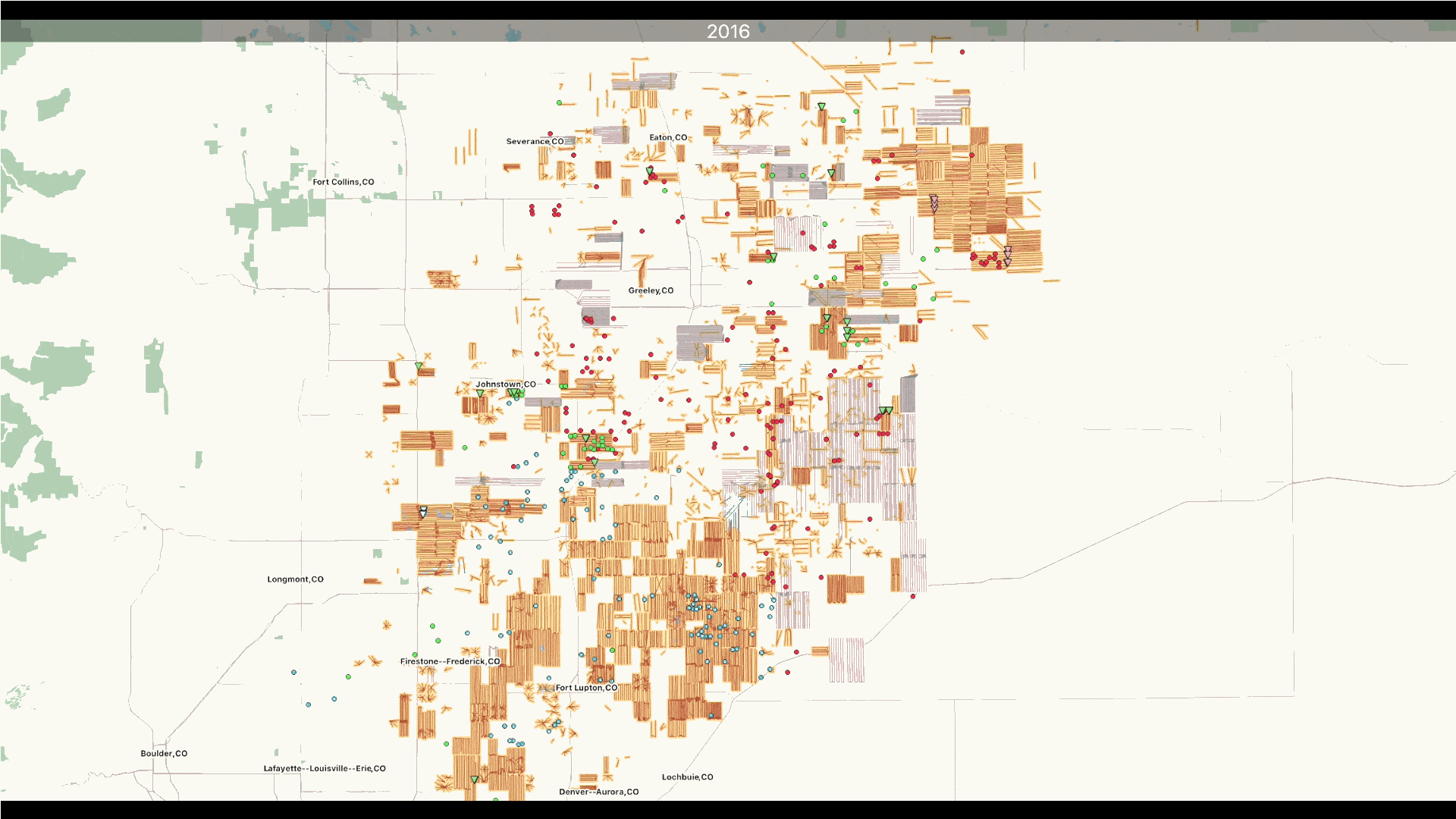Select the Lochbuie, CO label

(x=687, y=777)
